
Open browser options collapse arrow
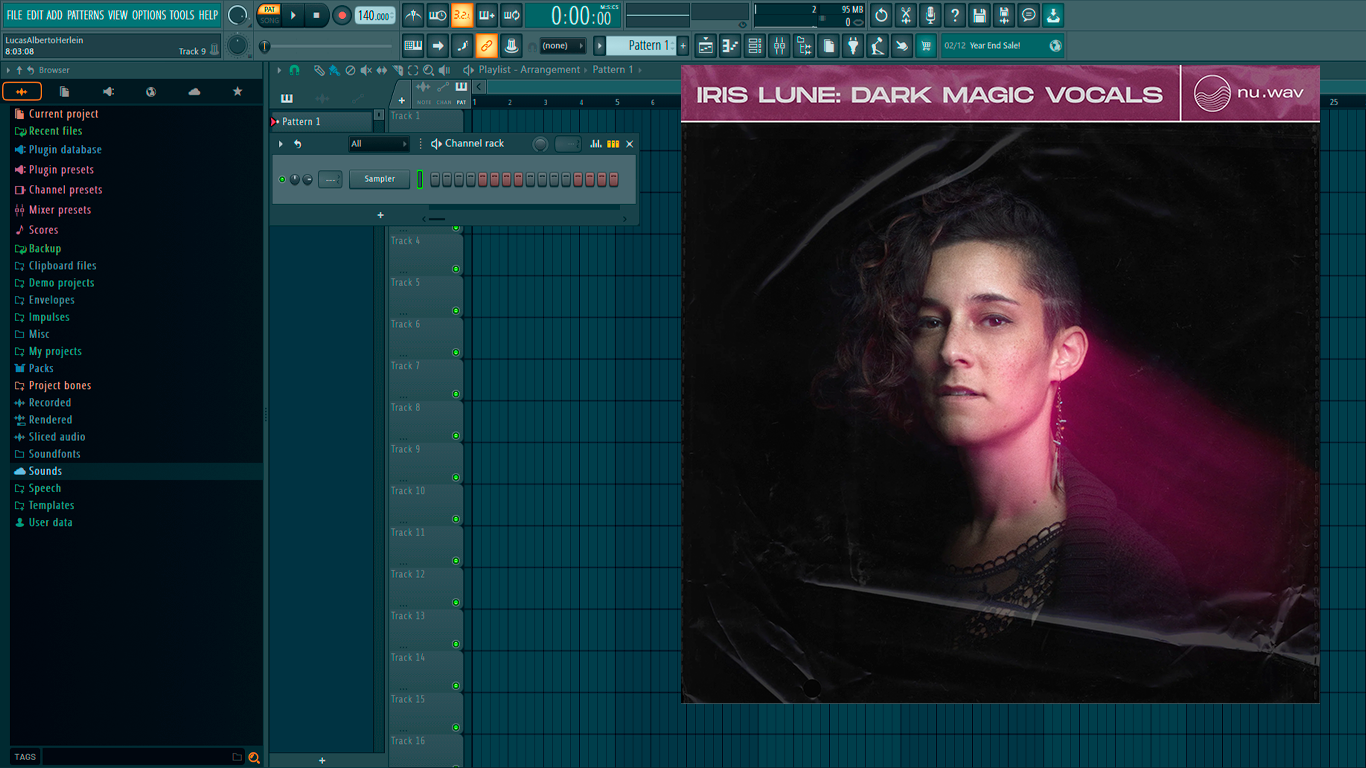tap(8, 70)
